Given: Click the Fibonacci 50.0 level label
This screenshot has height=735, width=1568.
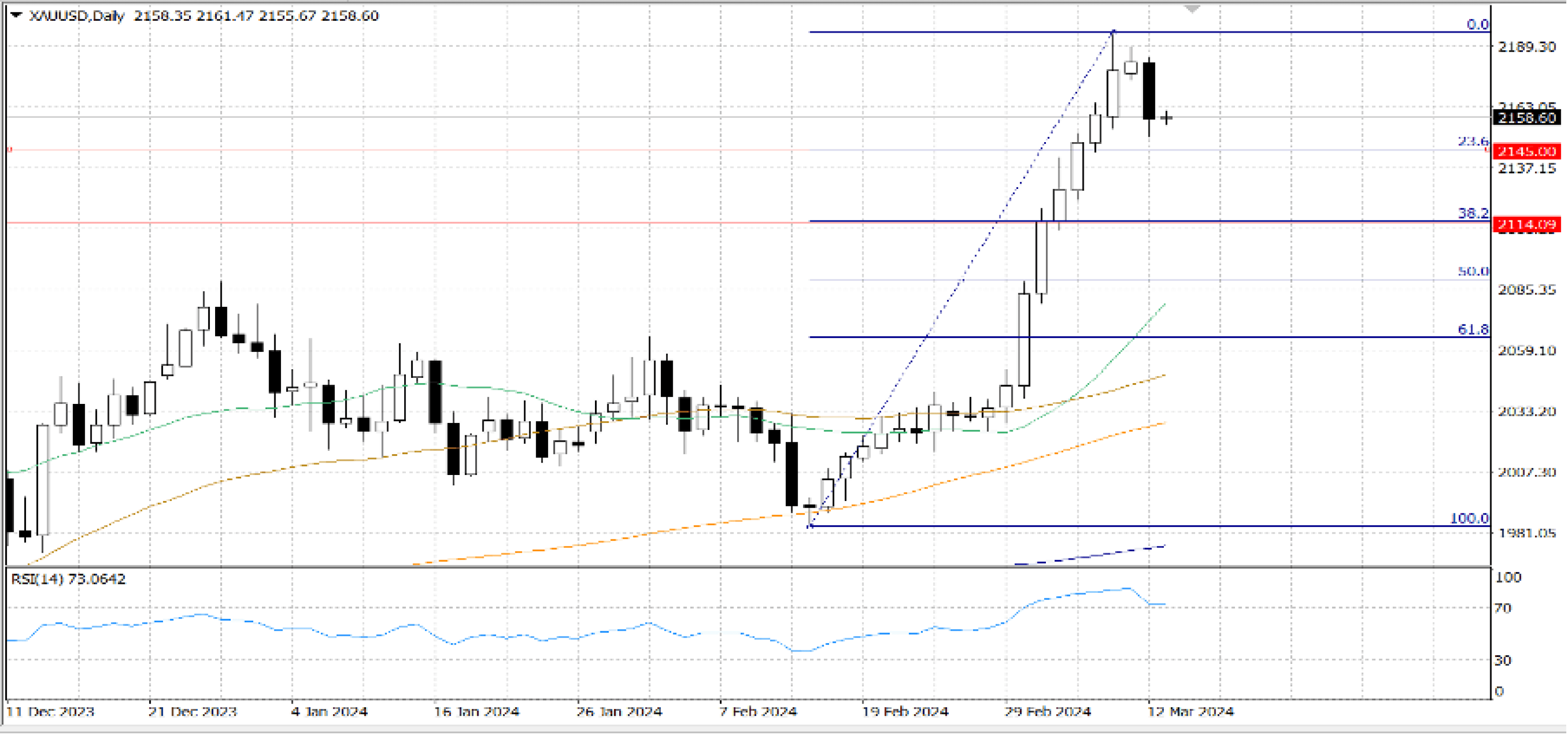Looking at the screenshot, I should pos(1473,271).
